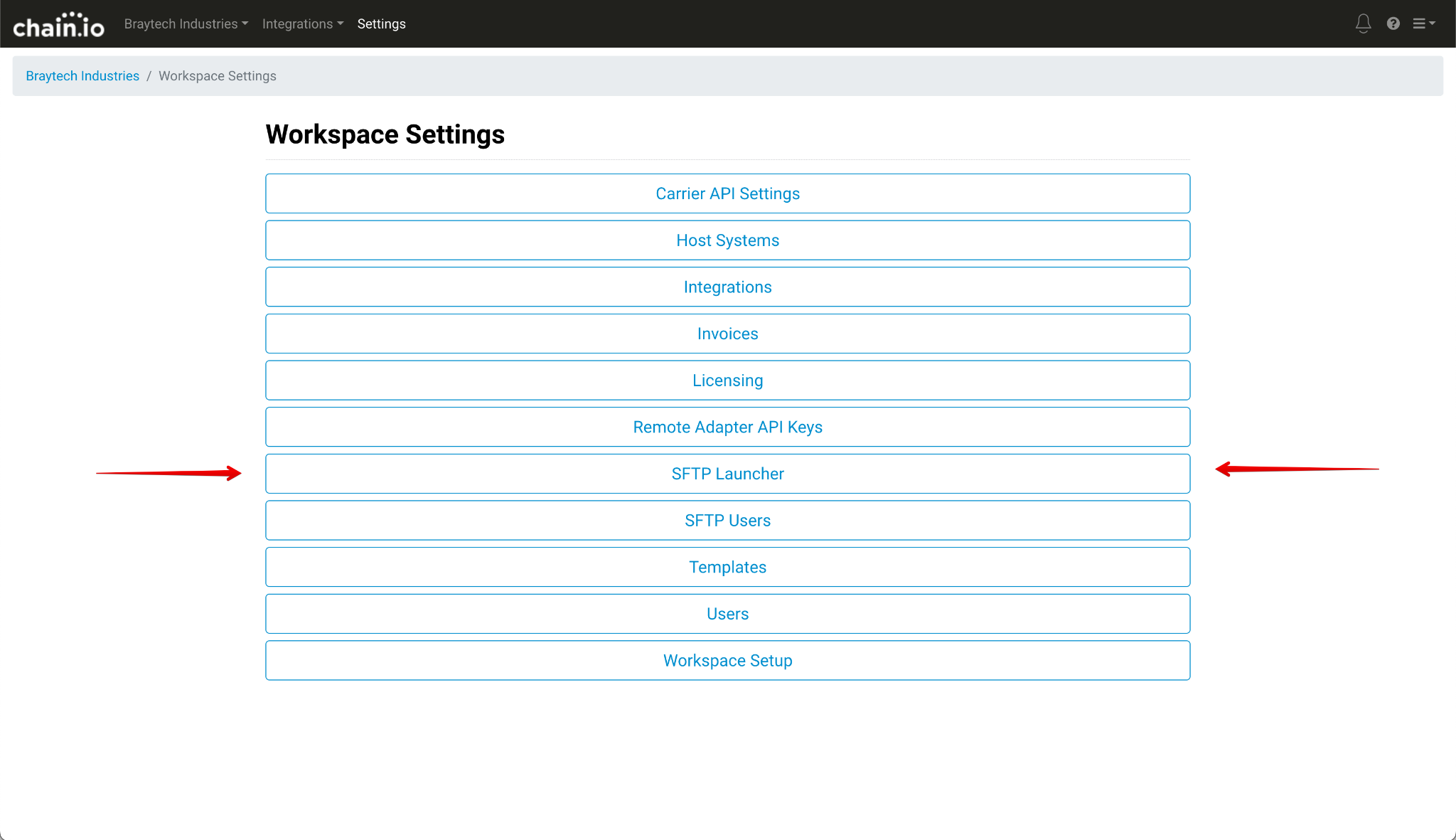The image size is (1456, 840).
Task: Open the Integrations settings button
Action: point(728,287)
